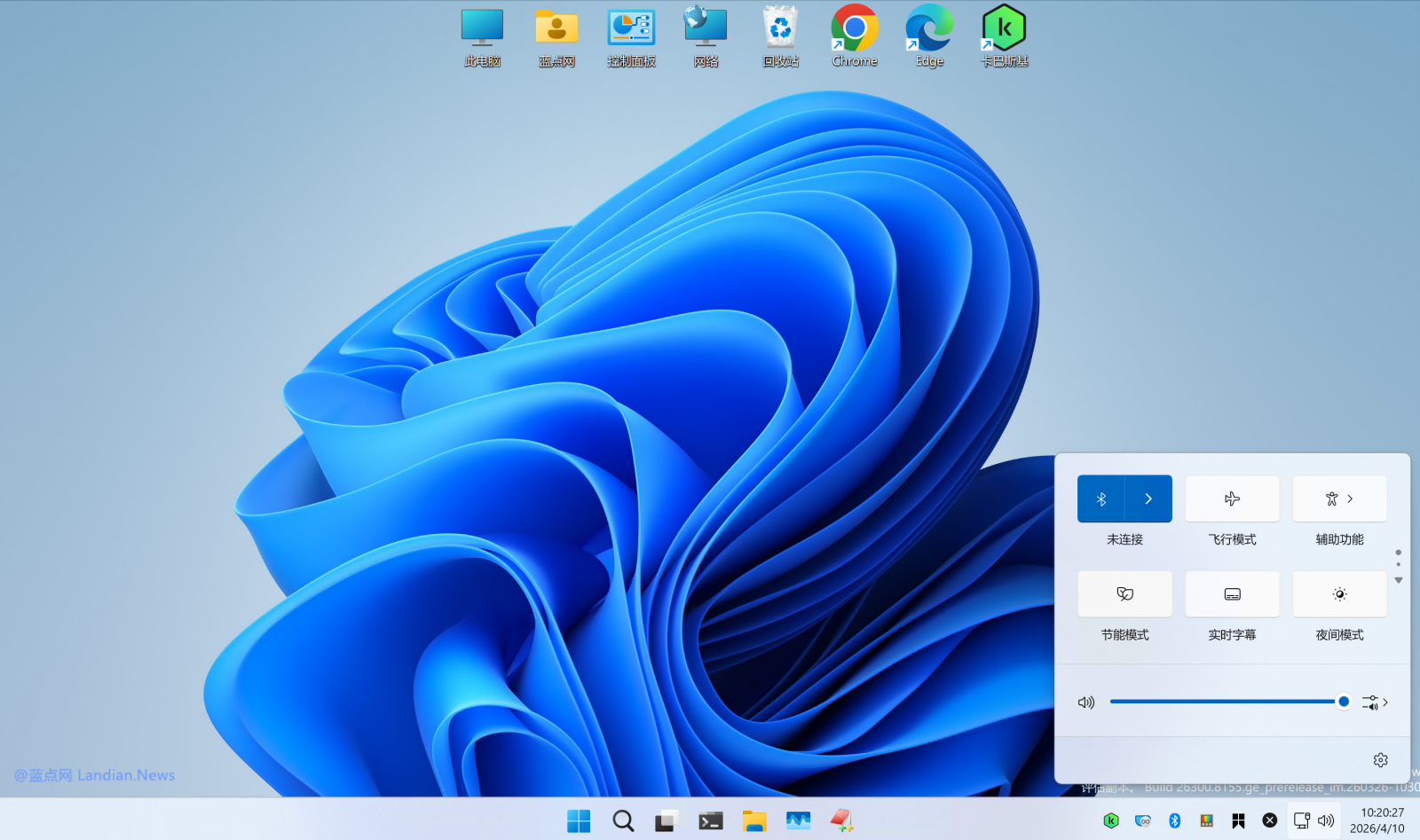Select the Chrome desktop shortcut

click(x=855, y=37)
